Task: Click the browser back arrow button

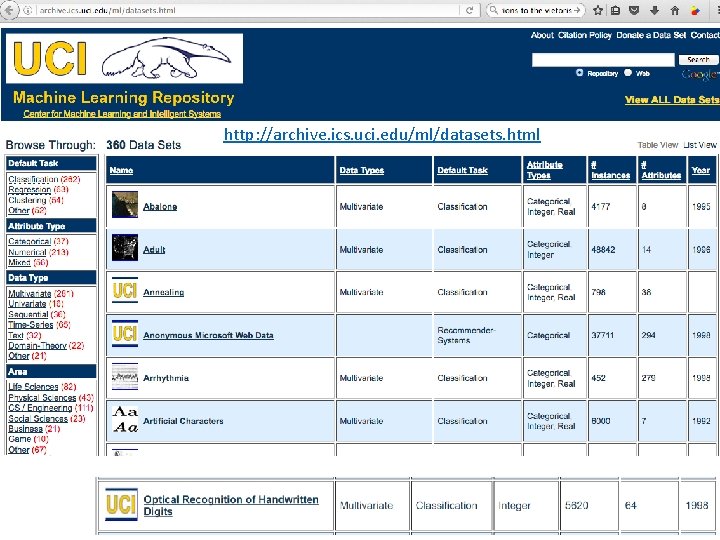Action: (x=9, y=10)
